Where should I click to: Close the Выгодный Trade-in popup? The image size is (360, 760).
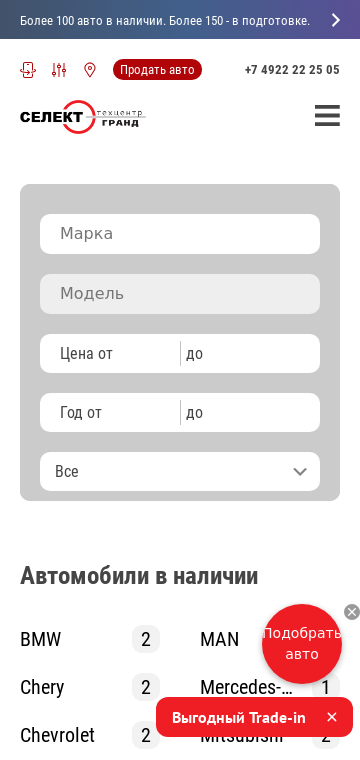point(332,717)
